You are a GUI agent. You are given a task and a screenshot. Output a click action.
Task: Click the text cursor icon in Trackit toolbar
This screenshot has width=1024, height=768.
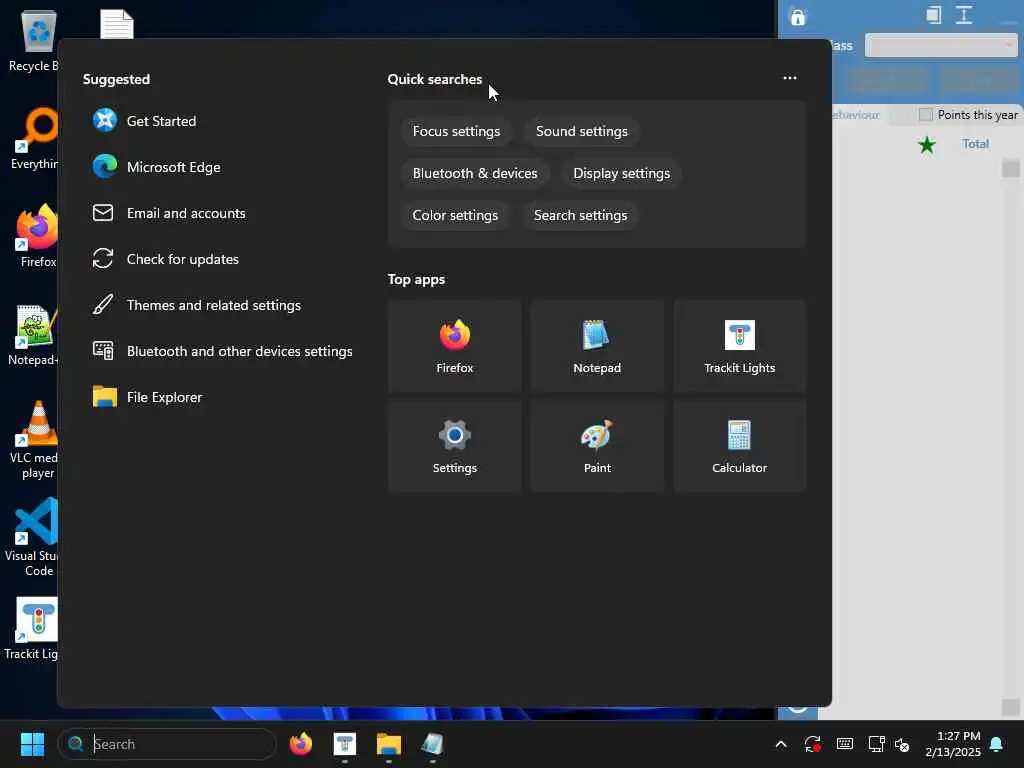(x=964, y=15)
